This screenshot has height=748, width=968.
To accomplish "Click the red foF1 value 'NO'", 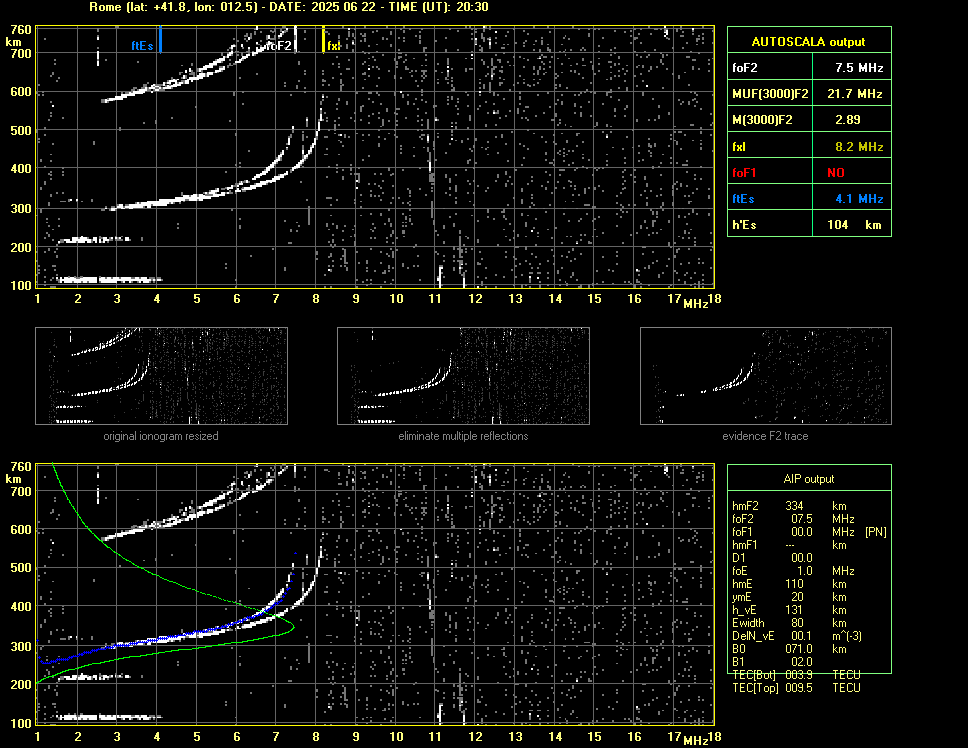I will pos(836,173).
